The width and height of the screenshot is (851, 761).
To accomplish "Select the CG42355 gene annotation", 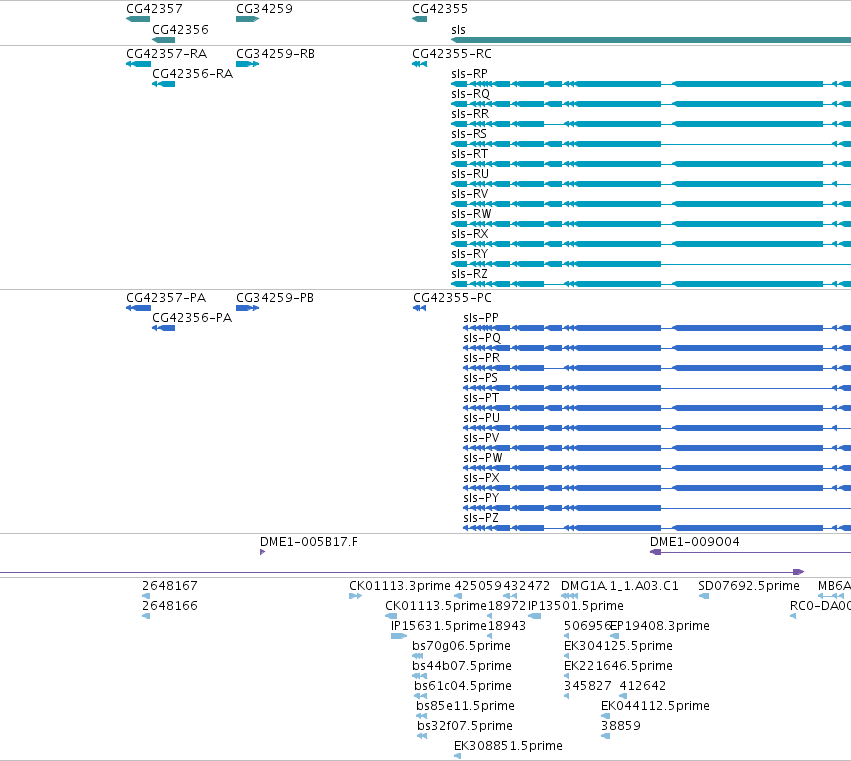I will tap(420, 19).
